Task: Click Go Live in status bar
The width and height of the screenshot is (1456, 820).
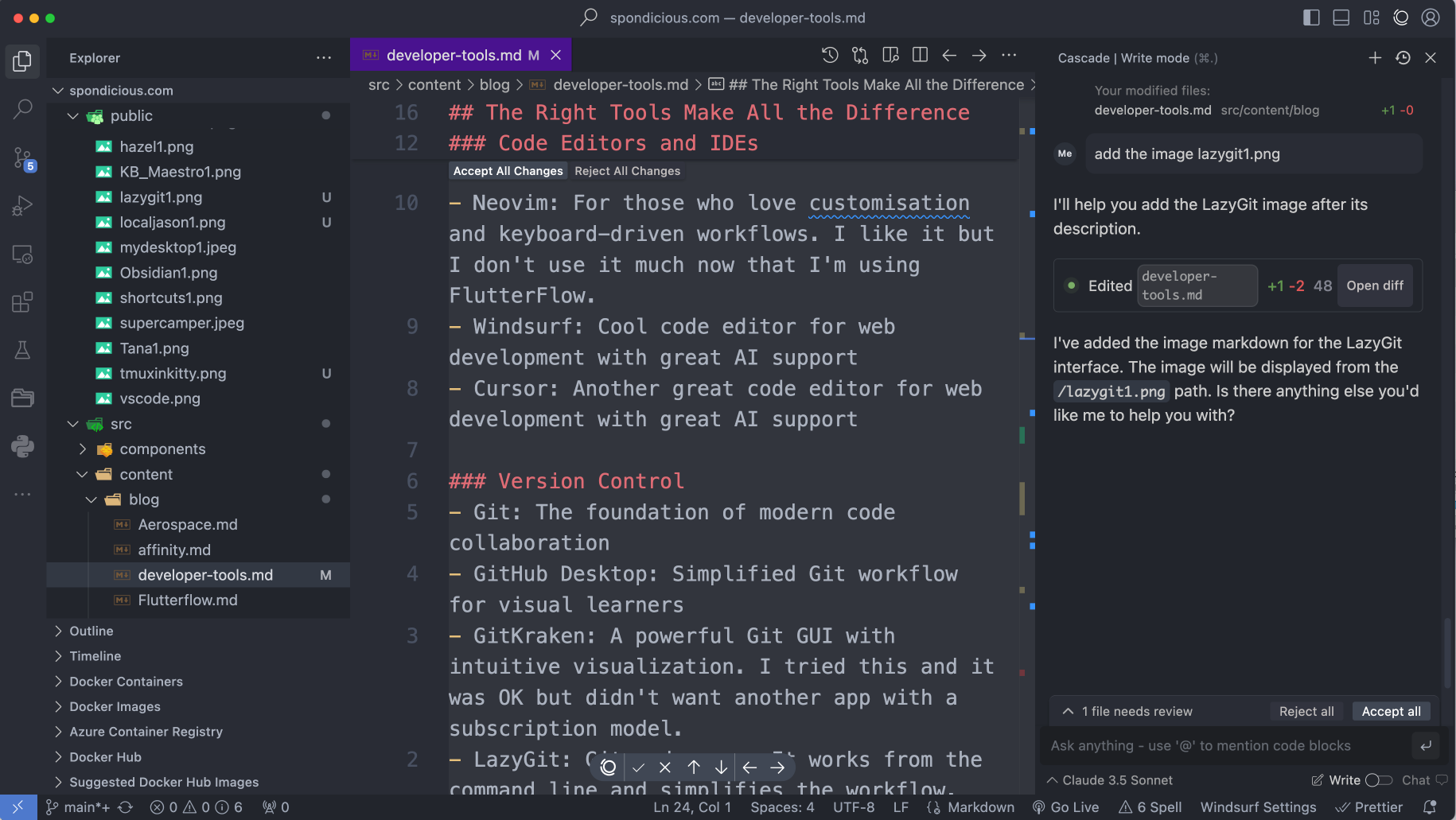Action: (x=1065, y=807)
